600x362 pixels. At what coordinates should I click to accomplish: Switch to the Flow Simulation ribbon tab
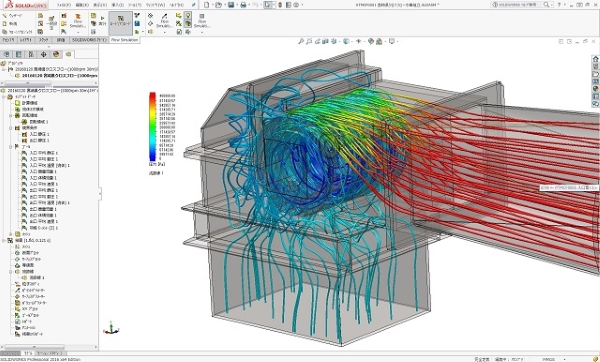[124, 40]
